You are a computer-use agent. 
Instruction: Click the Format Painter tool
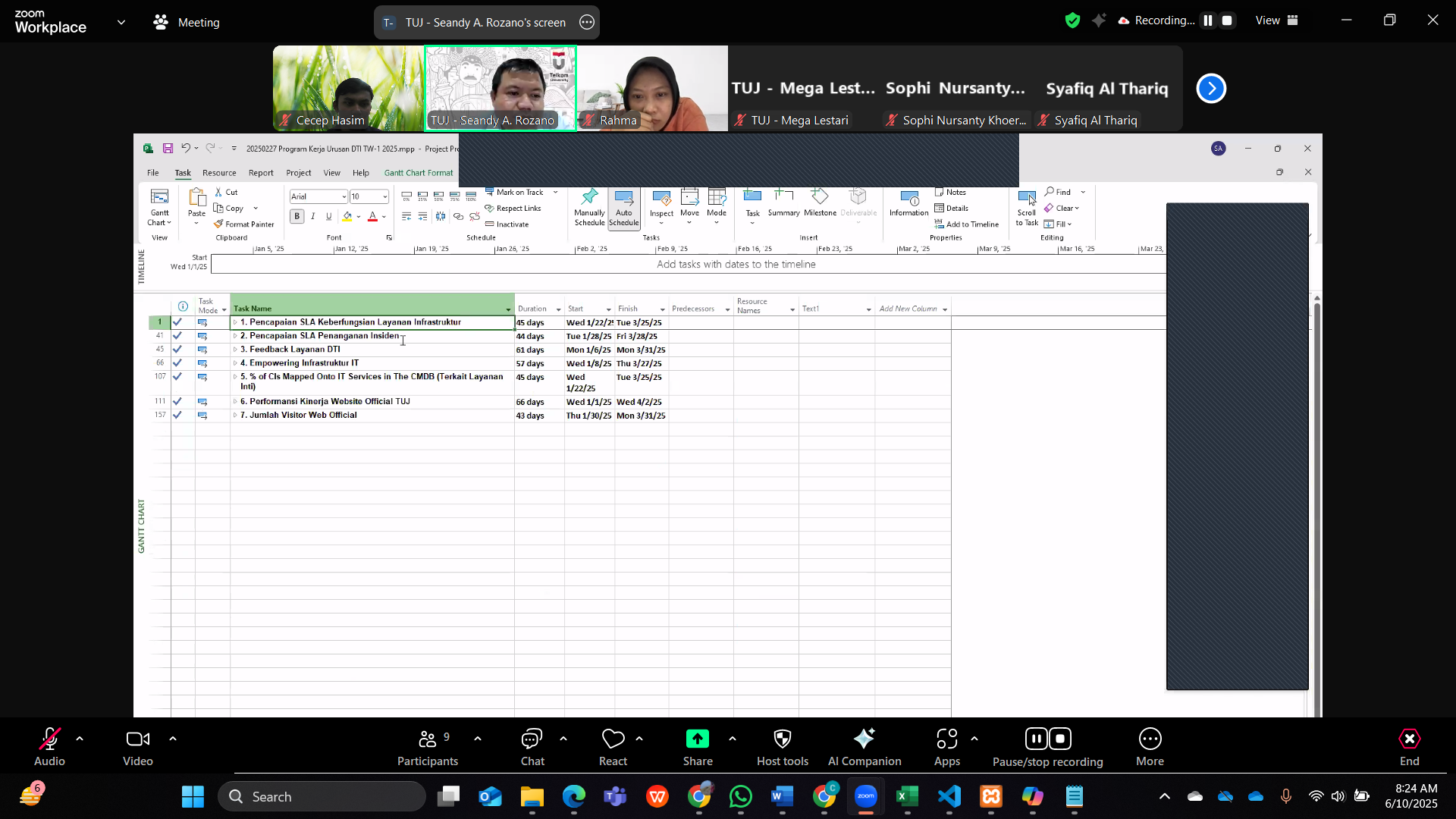pos(243,224)
